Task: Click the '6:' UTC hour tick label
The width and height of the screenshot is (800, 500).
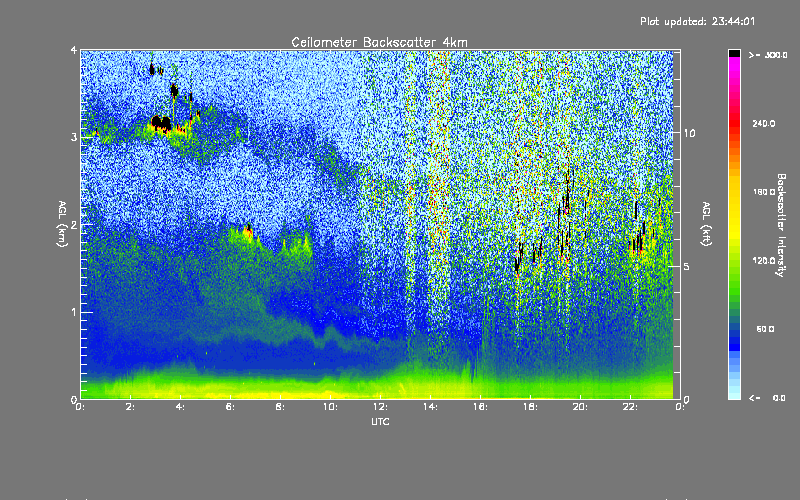Action: click(230, 407)
